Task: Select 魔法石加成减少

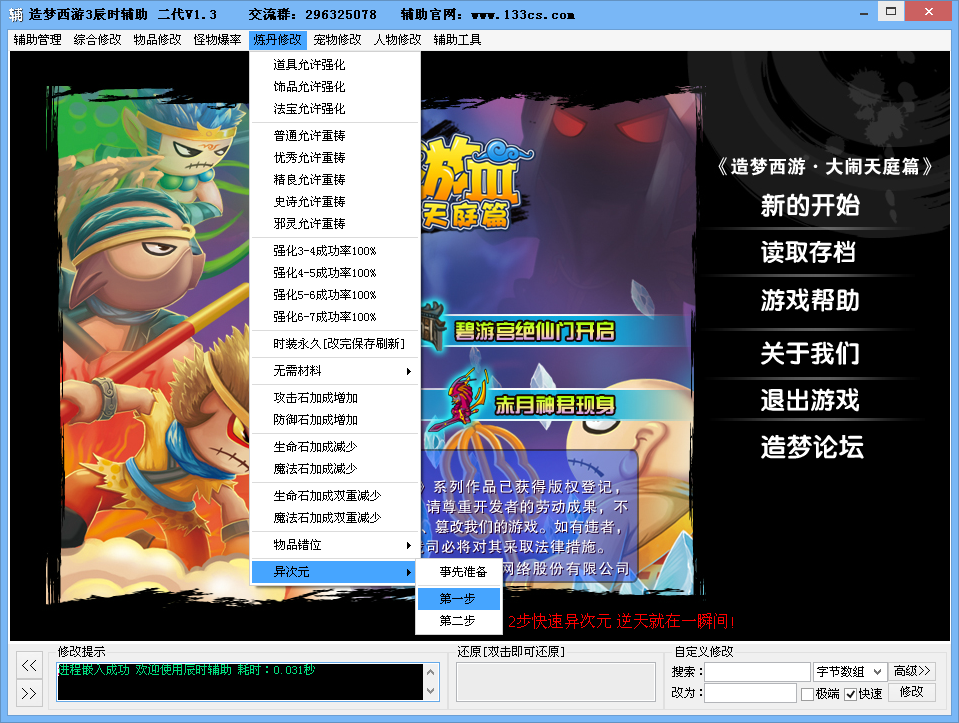Action: tap(335, 469)
